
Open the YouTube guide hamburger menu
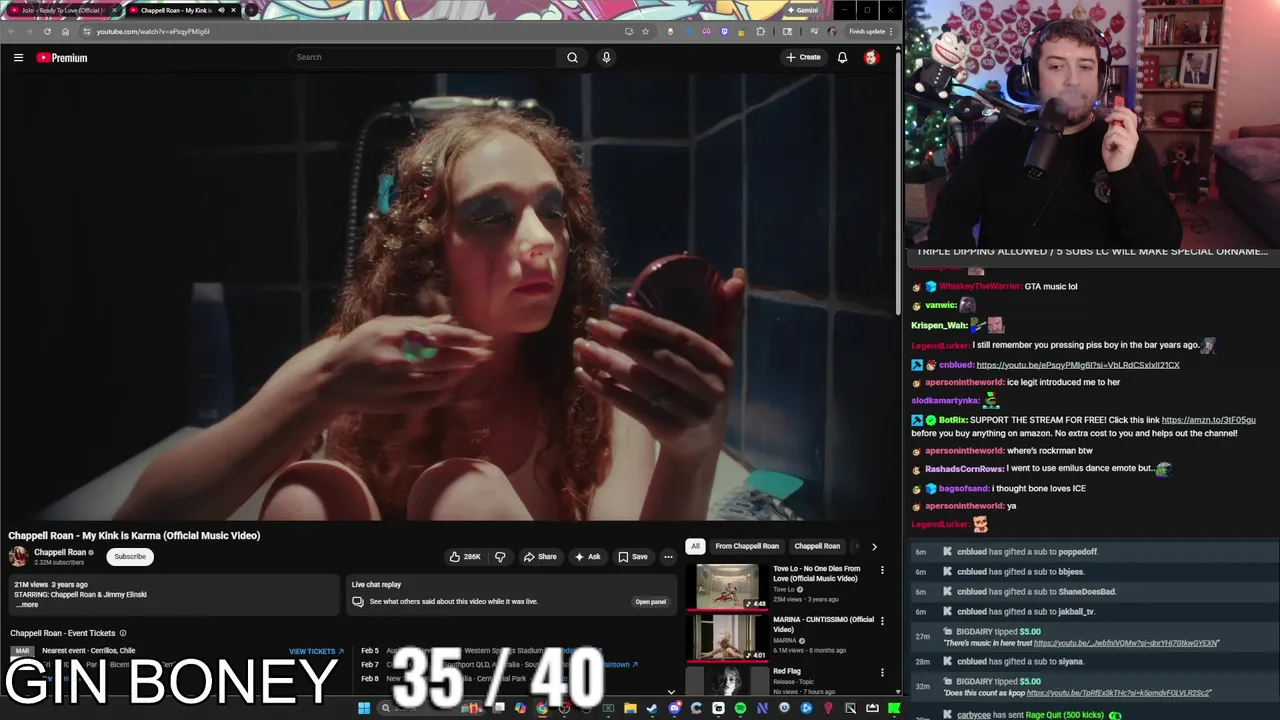pos(18,58)
